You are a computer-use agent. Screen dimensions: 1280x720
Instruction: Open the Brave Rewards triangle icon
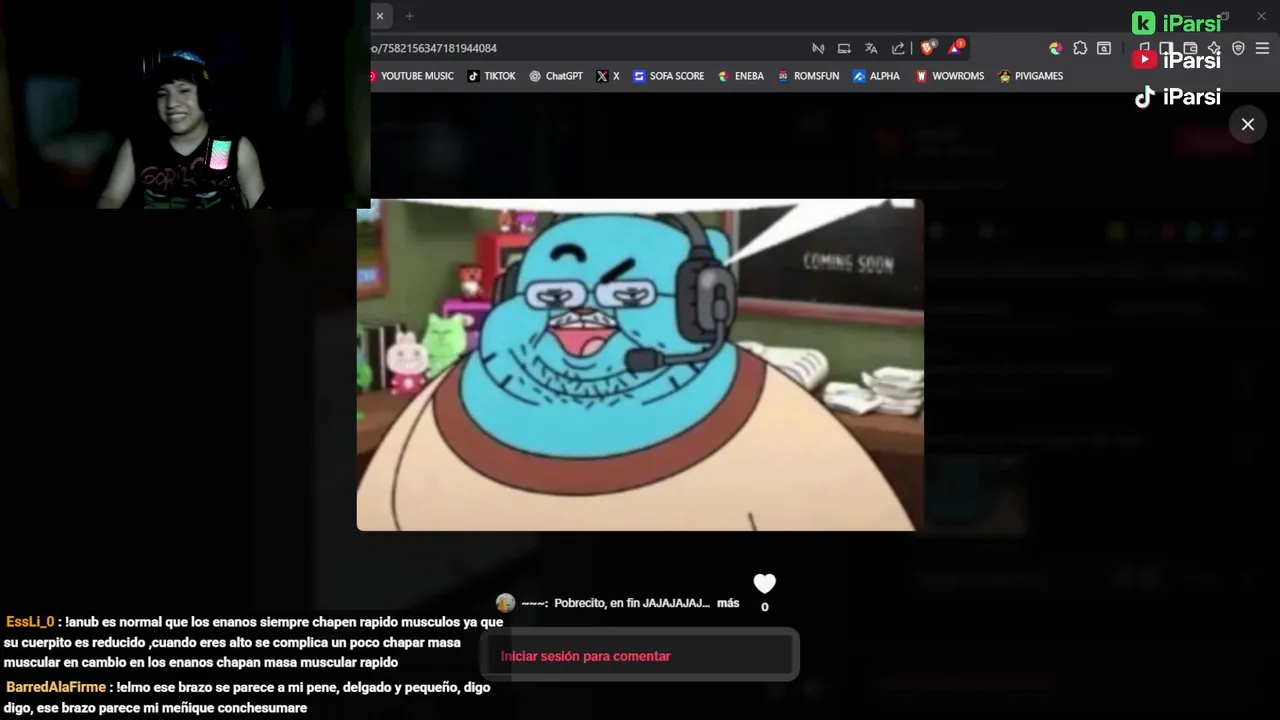pos(956,47)
